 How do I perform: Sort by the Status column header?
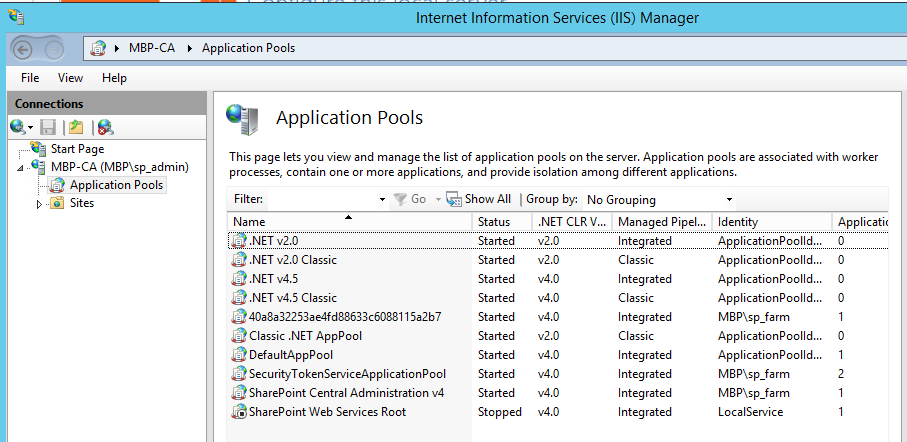click(502, 222)
